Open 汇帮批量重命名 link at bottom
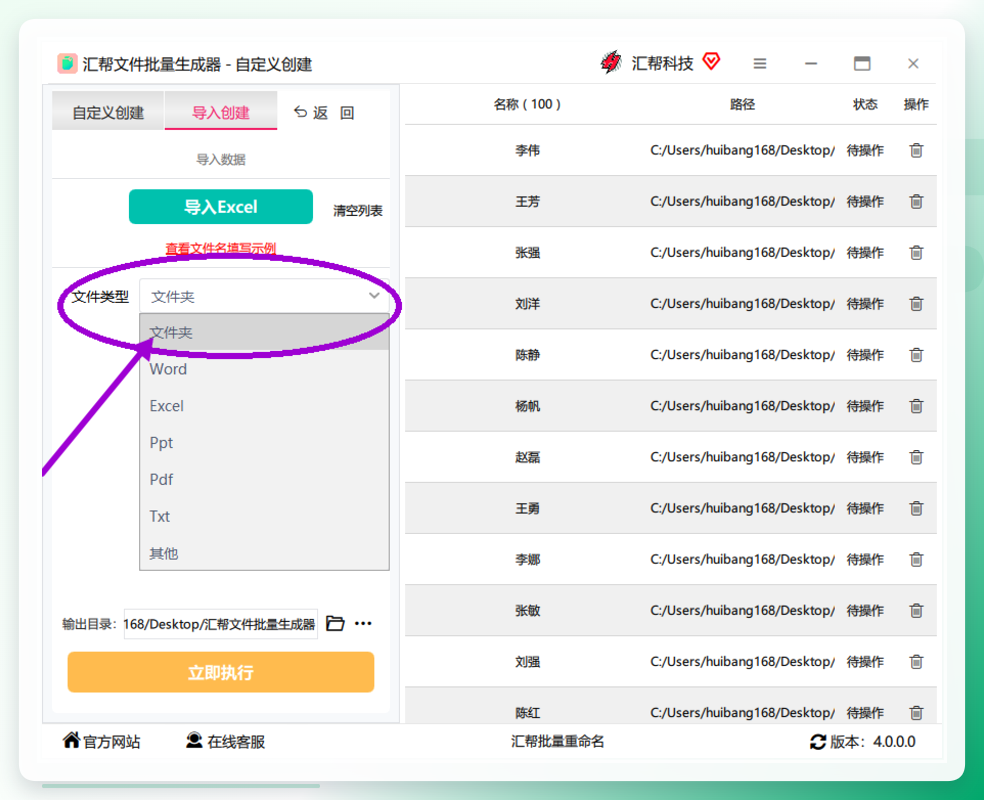984x800 pixels. click(557, 742)
